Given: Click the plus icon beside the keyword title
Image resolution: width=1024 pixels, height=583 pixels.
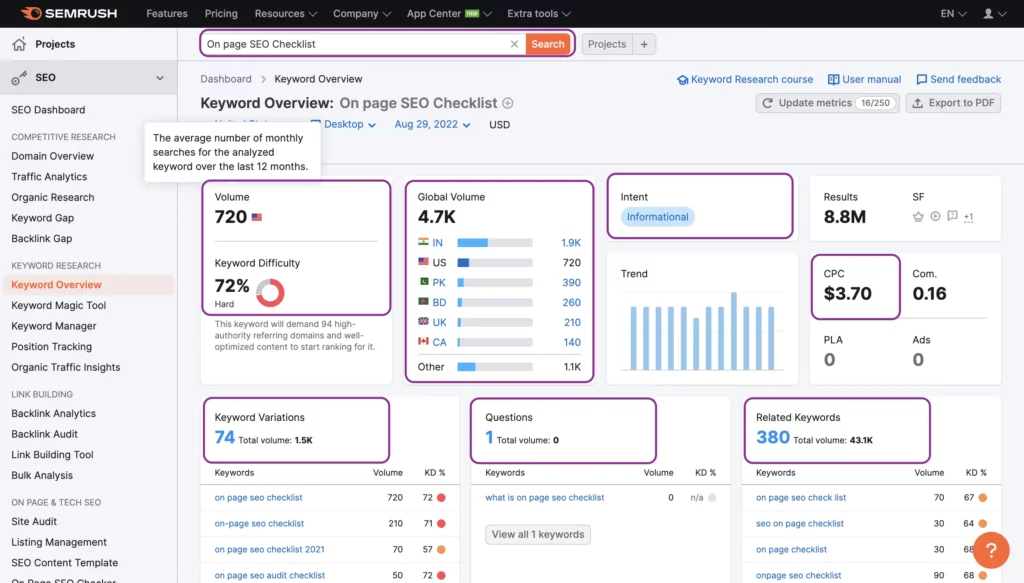Looking at the screenshot, I should point(507,103).
